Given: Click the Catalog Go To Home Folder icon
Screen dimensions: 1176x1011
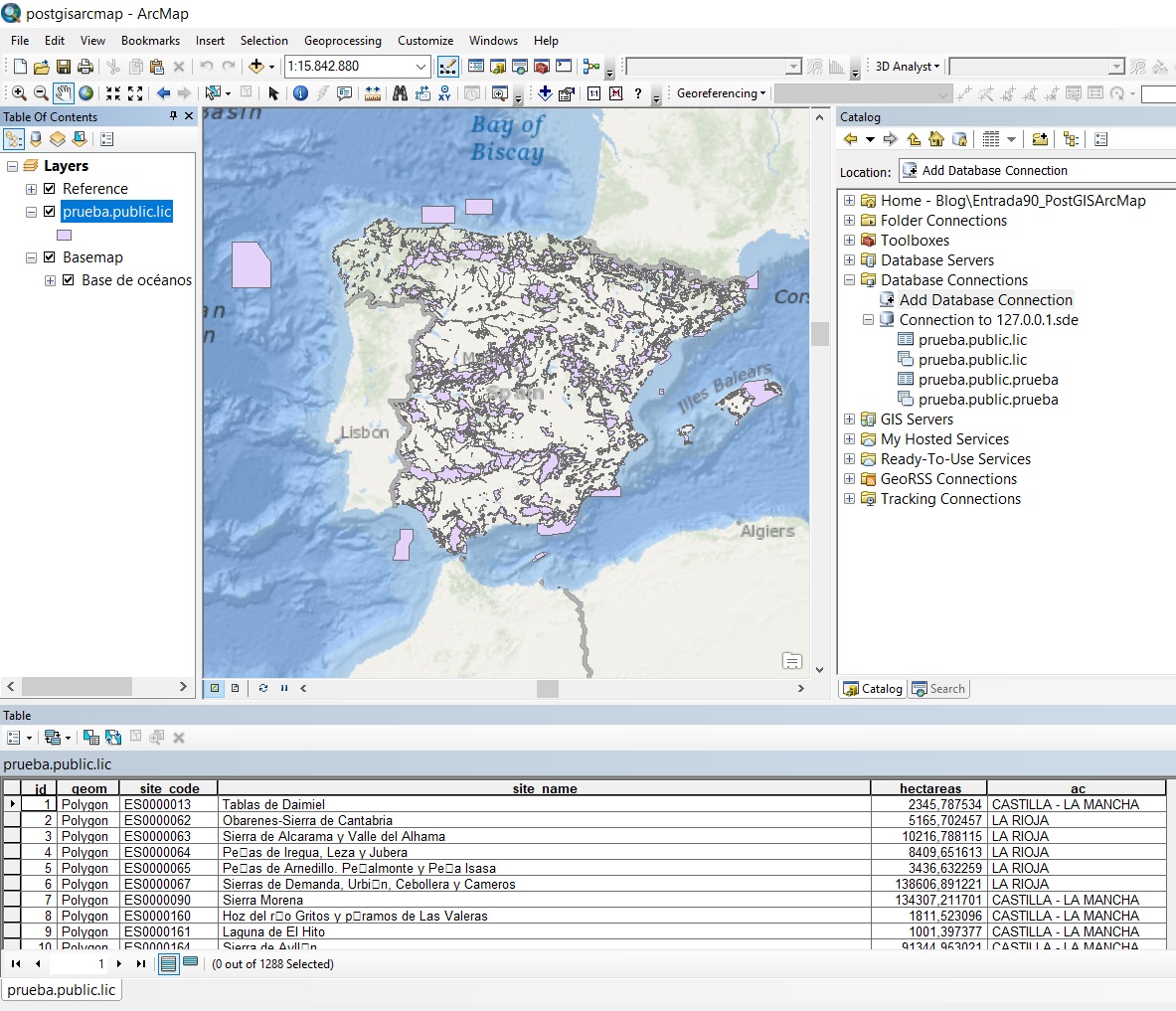Looking at the screenshot, I should [936, 139].
